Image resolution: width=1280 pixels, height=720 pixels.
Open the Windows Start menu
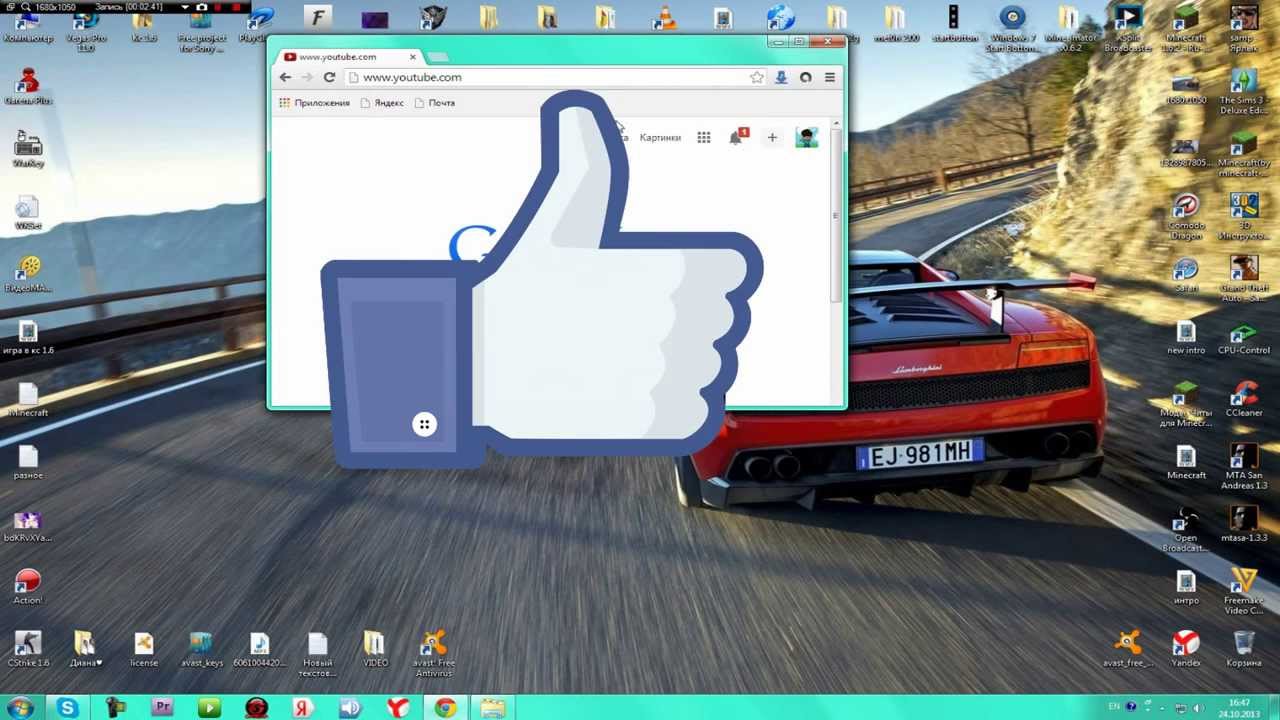(x=21, y=708)
